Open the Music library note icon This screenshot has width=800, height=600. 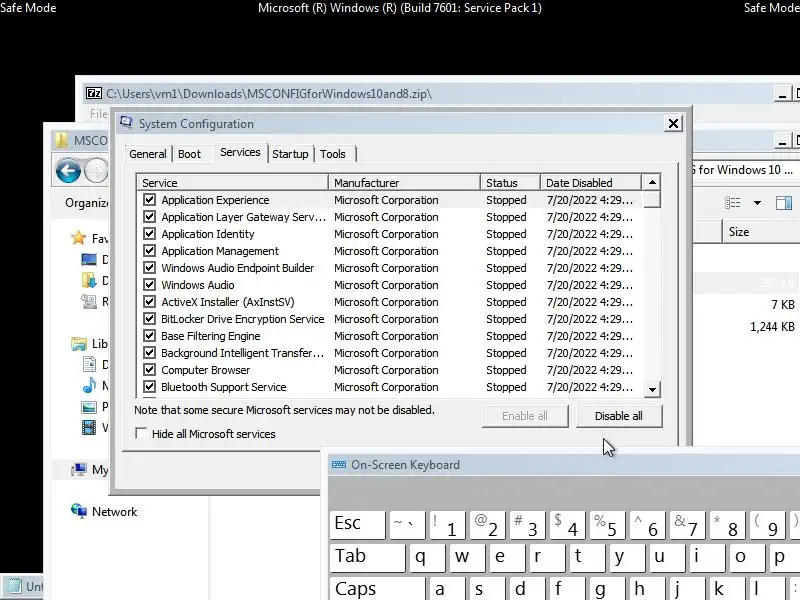click(89, 385)
